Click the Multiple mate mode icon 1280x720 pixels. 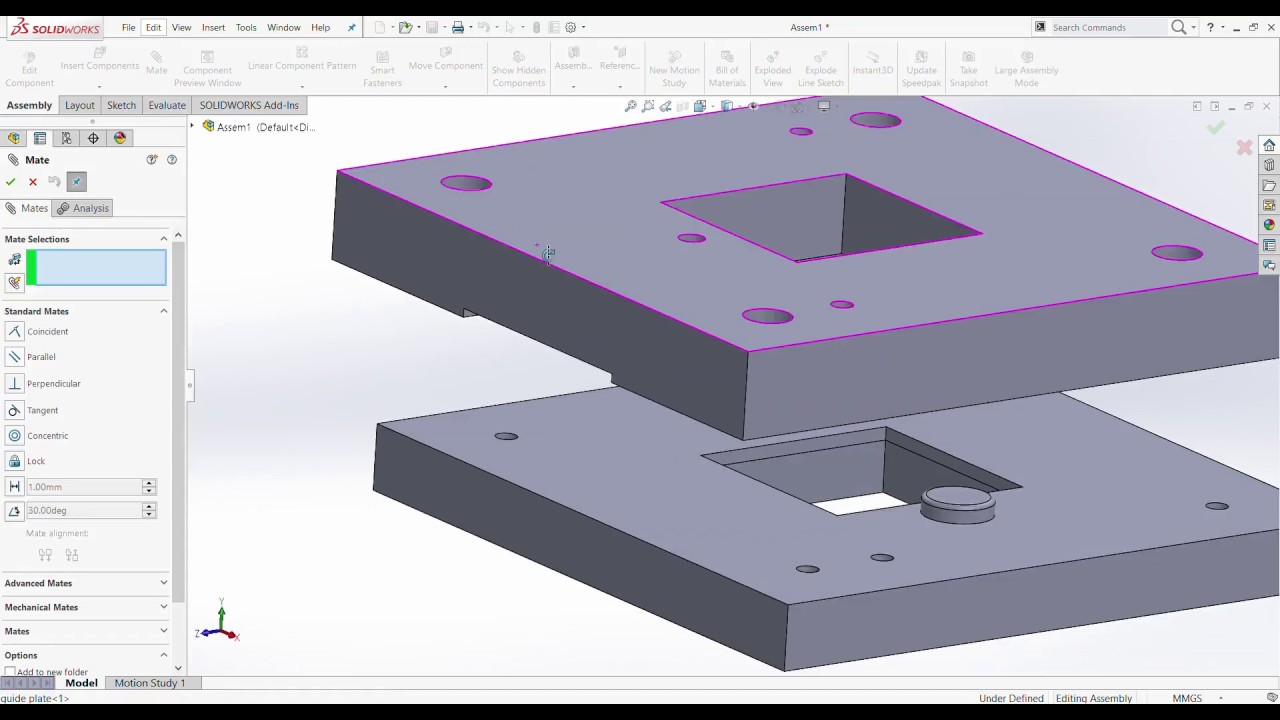pos(14,283)
